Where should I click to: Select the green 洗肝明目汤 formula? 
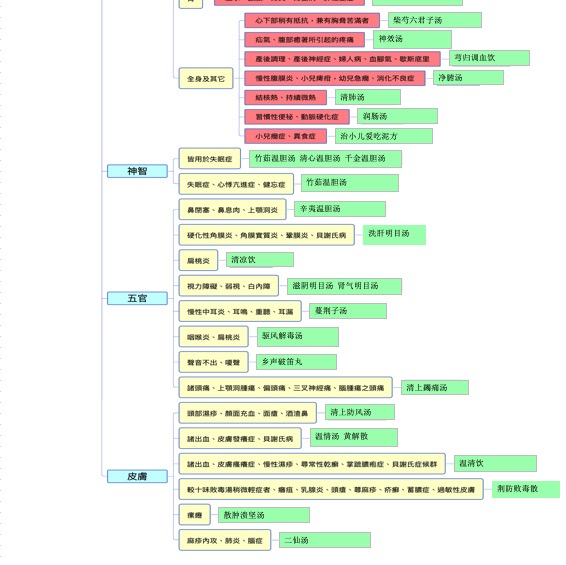click(395, 235)
